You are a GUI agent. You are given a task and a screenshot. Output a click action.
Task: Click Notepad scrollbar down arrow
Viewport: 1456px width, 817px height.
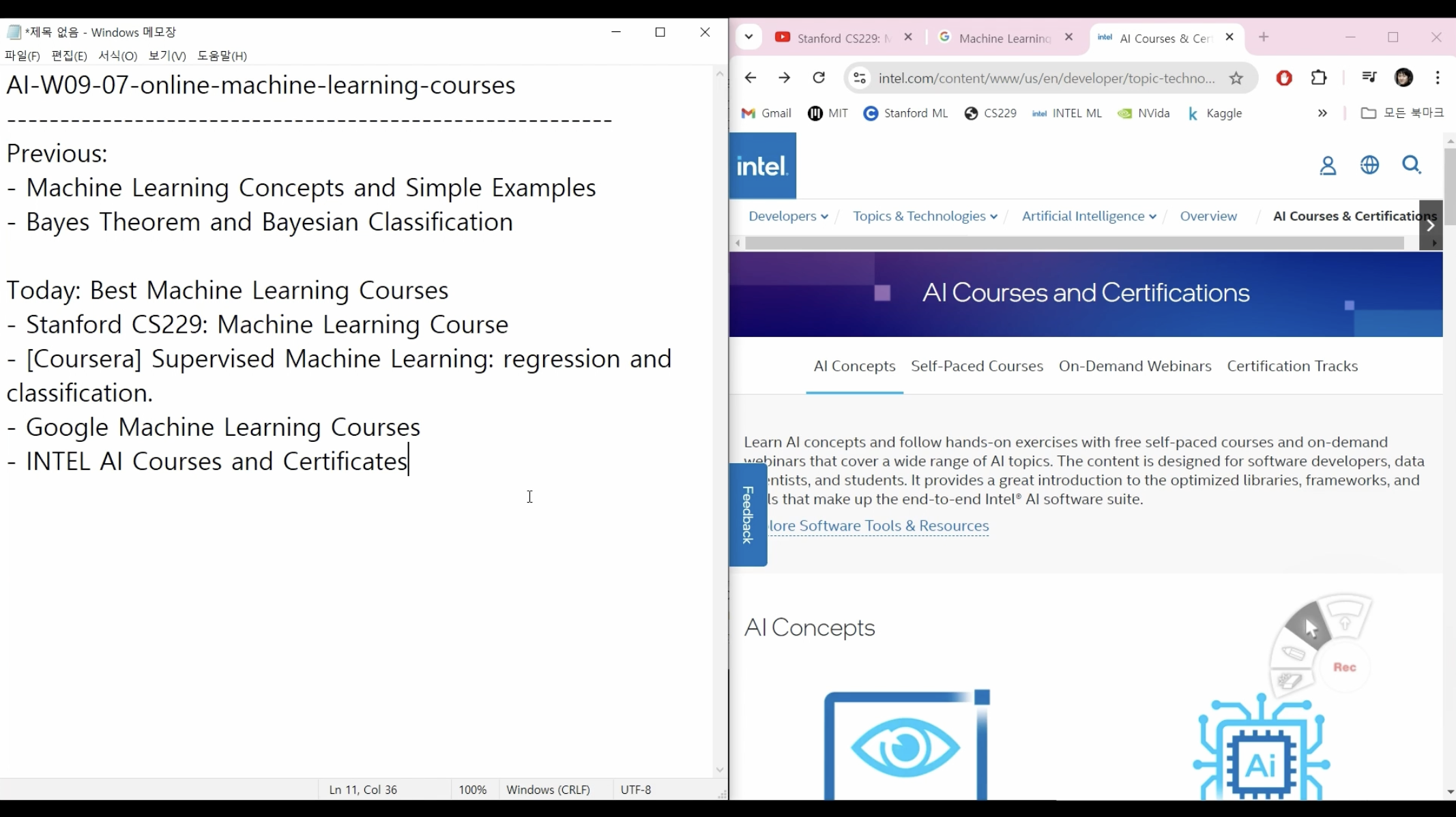[x=720, y=770]
